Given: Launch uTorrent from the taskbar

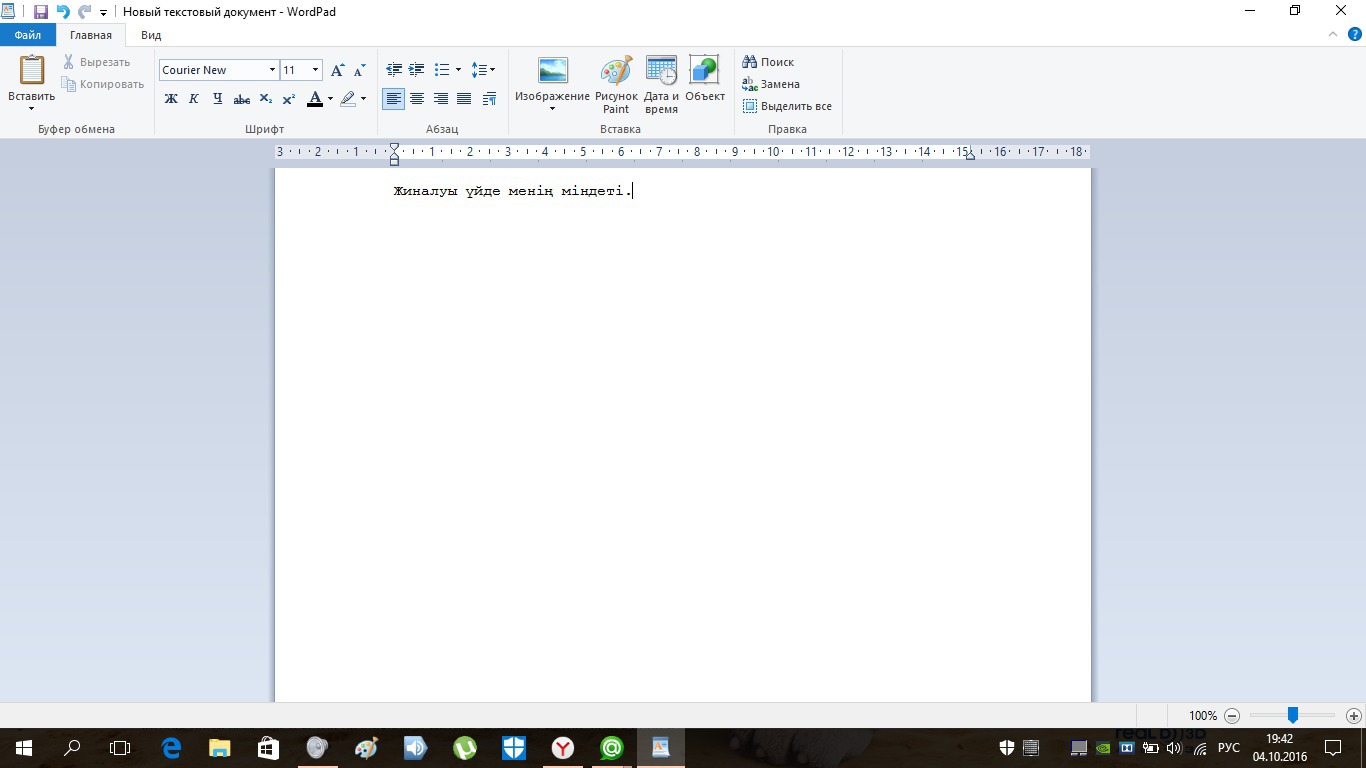Looking at the screenshot, I should pyautogui.click(x=465, y=747).
